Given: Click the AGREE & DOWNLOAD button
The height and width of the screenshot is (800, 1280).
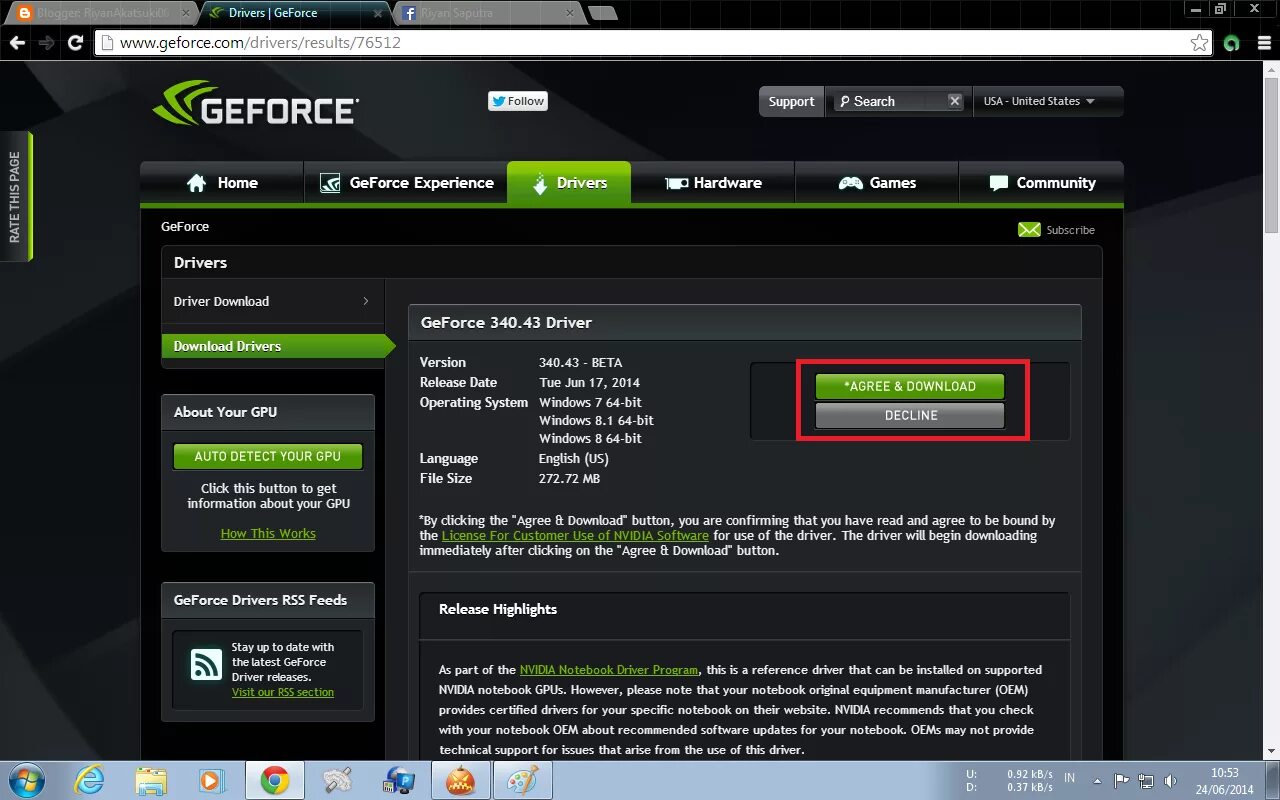Looking at the screenshot, I should click(909, 386).
